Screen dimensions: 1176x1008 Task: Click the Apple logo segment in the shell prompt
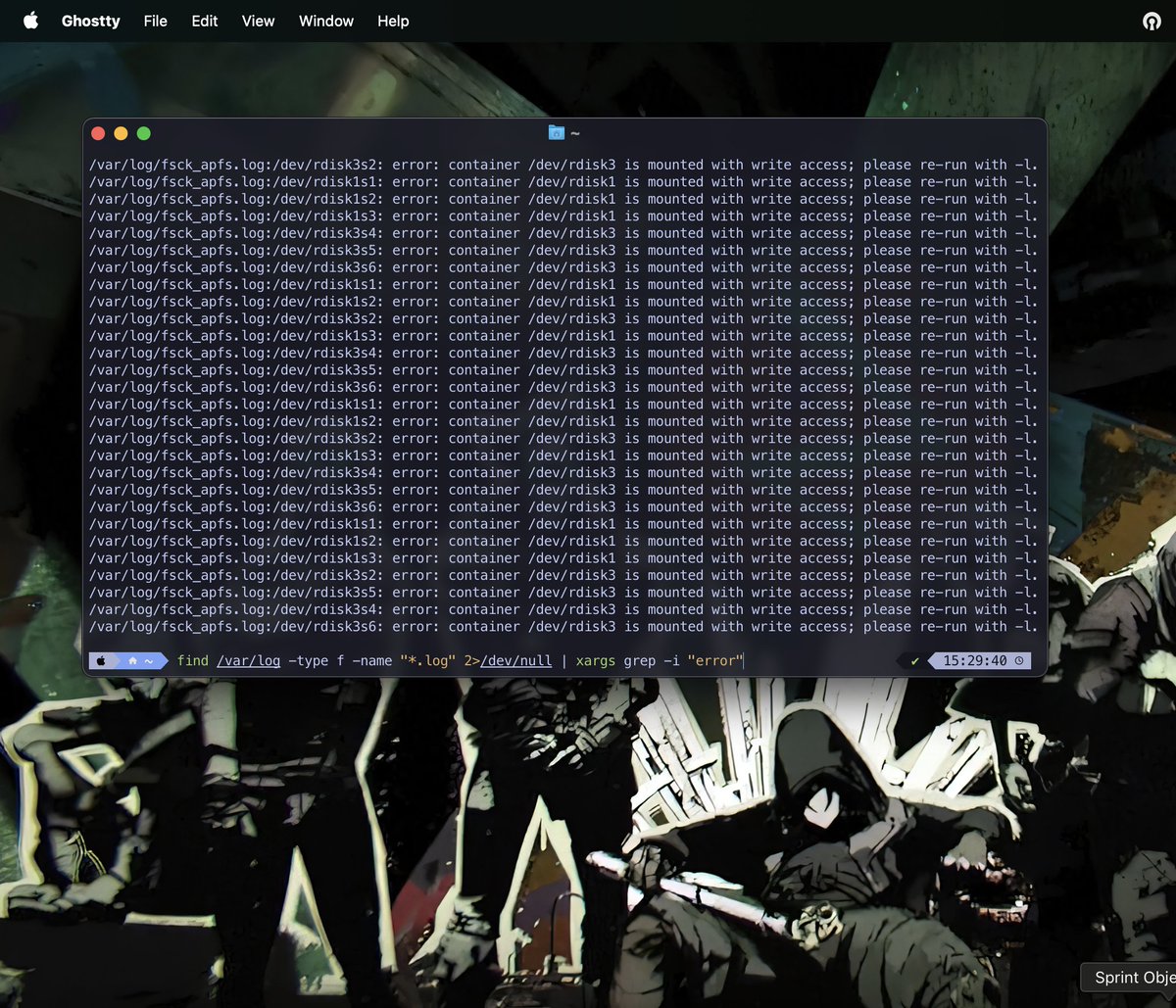tap(101, 661)
